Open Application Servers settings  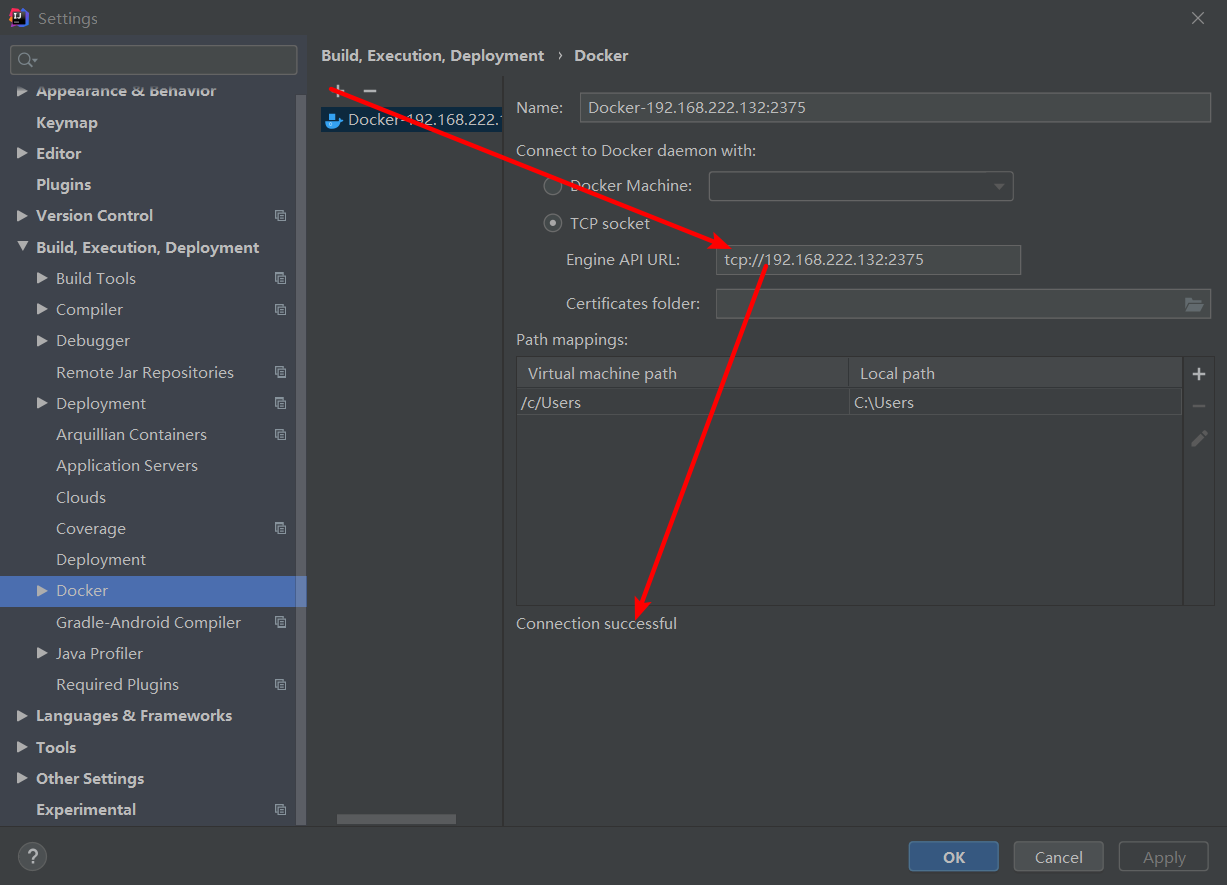(127, 466)
